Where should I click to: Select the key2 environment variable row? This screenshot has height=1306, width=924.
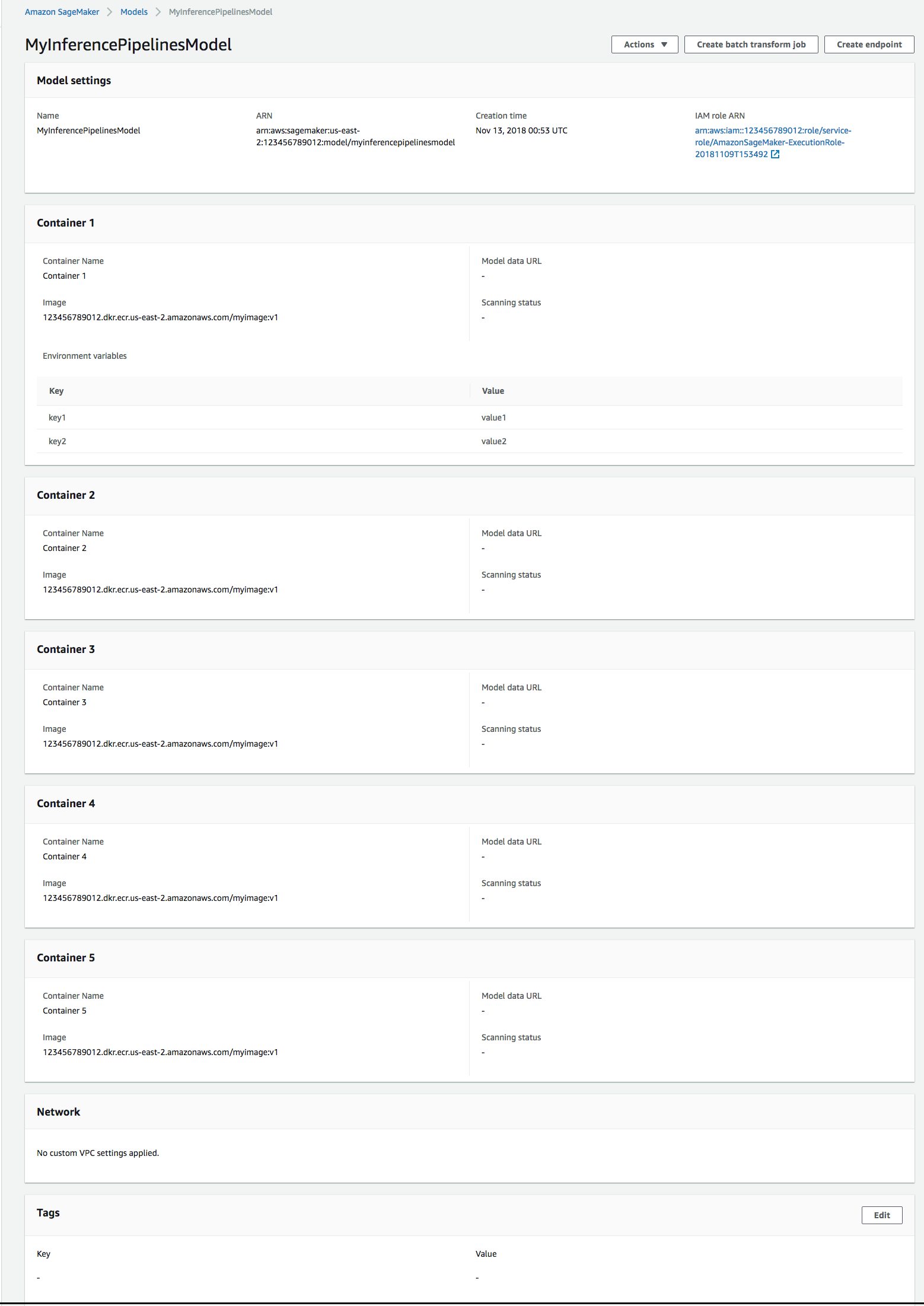57,441
